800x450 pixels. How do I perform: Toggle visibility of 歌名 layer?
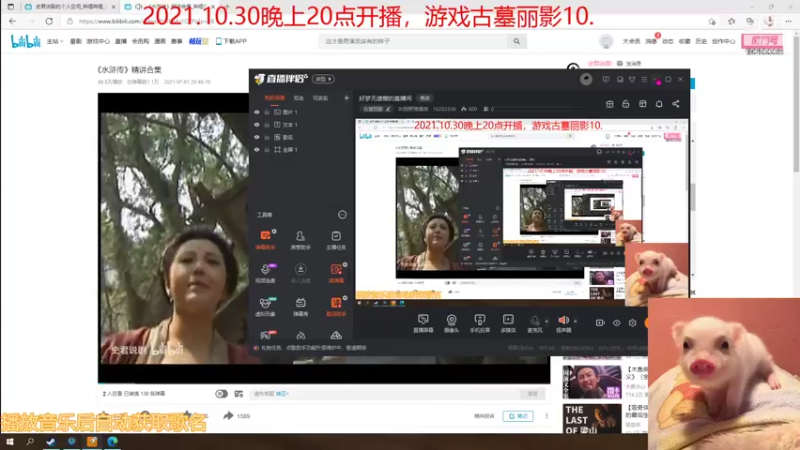pos(257,137)
